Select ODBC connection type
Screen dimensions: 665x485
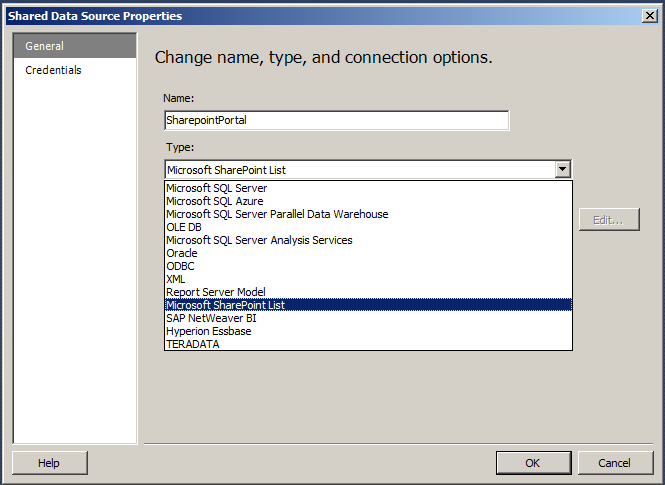pos(368,266)
